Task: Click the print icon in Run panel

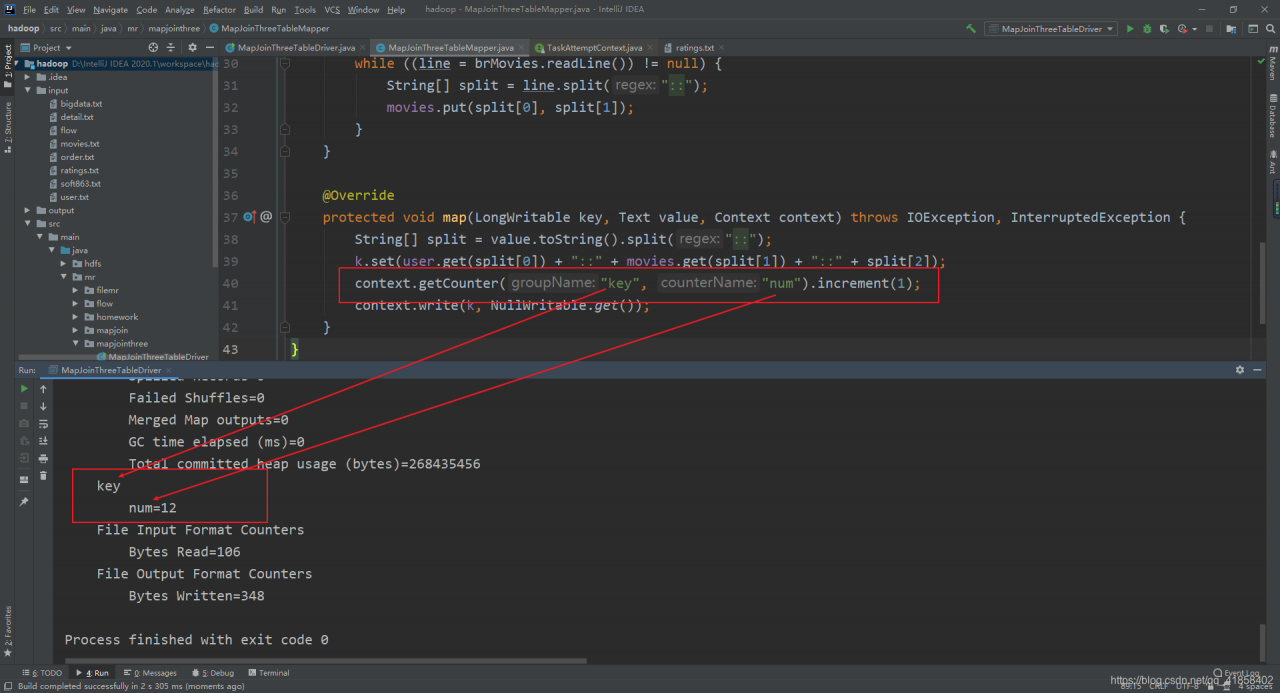Action: pyautogui.click(x=43, y=458)
